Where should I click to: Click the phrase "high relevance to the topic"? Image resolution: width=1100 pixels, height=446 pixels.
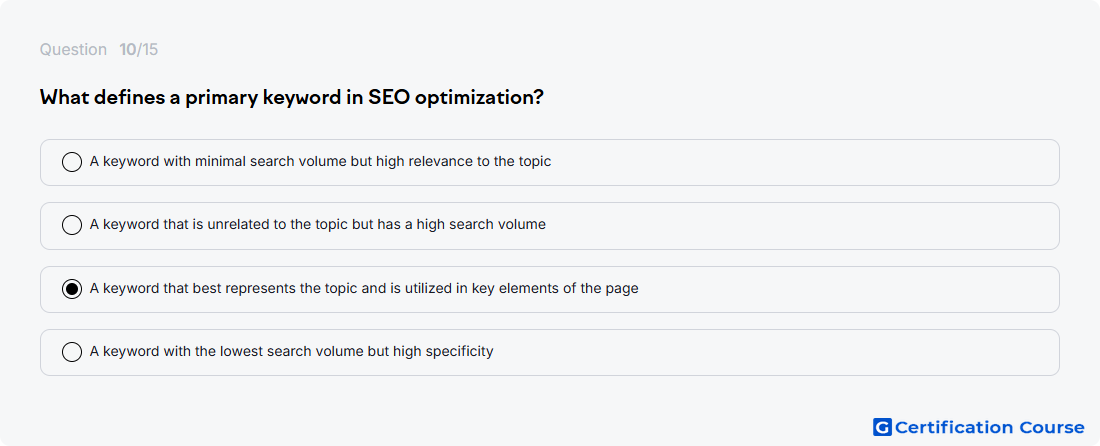pos(464,161)
